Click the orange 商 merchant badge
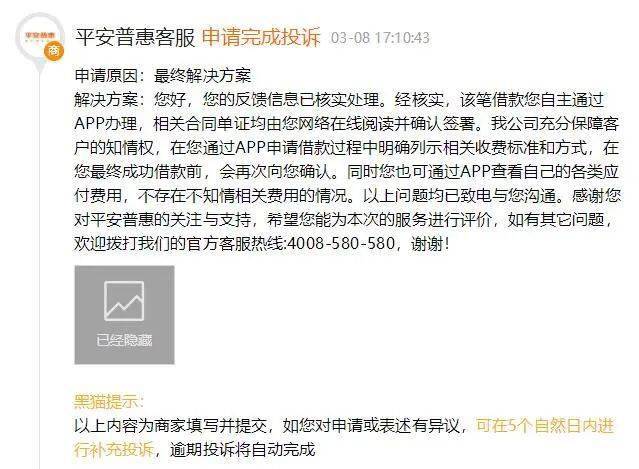This screenshot has width=639, height=469. click(54, 51)
